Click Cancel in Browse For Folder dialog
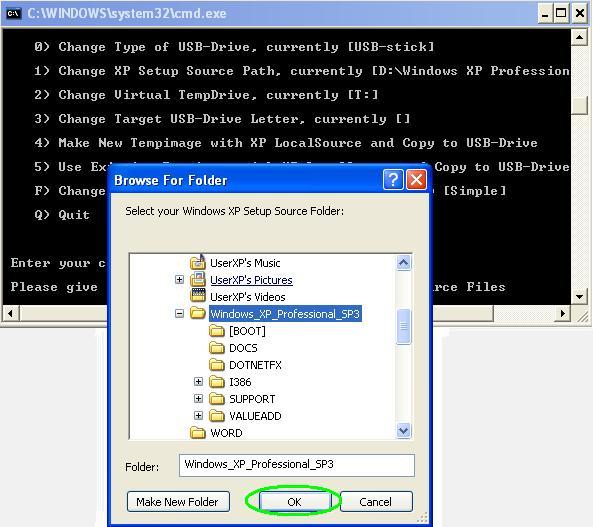 [376, 502]
